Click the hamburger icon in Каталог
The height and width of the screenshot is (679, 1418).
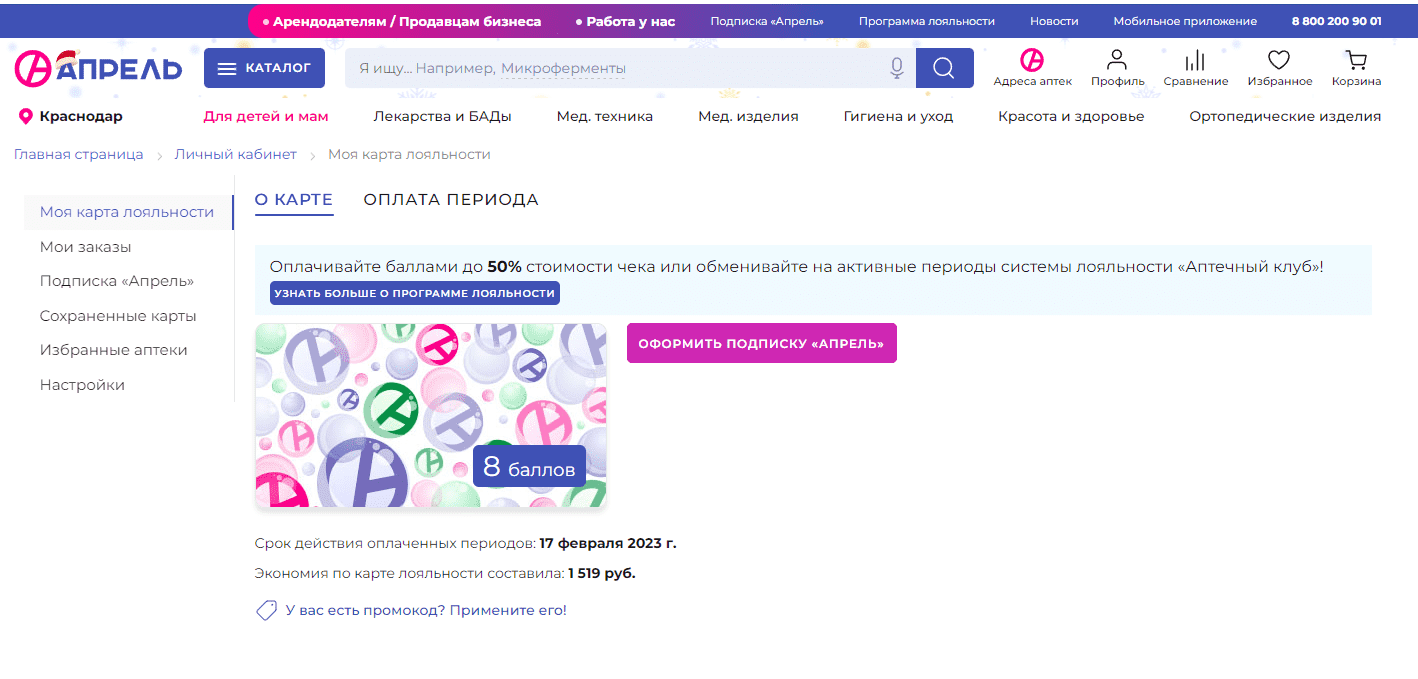[x=227, y=69]
